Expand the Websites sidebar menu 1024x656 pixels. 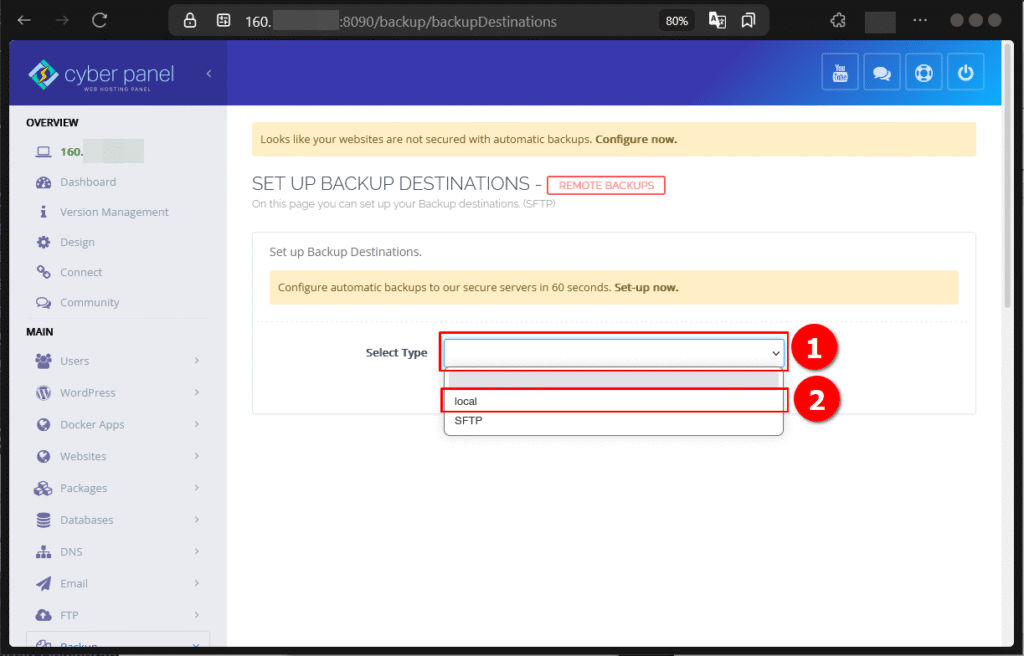(81, 456)
